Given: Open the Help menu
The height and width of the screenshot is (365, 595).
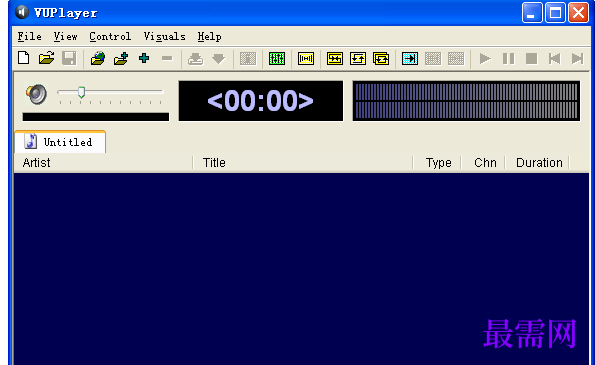Looking at the screenshot, I should (209, 37).
